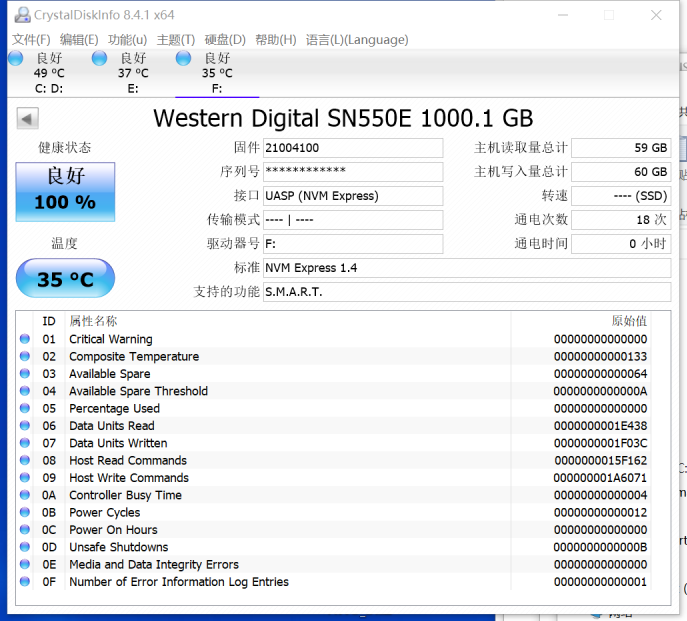
Task: Click raw value 0000000001E438
Action: pyautogui.click(x=600, y=426)
